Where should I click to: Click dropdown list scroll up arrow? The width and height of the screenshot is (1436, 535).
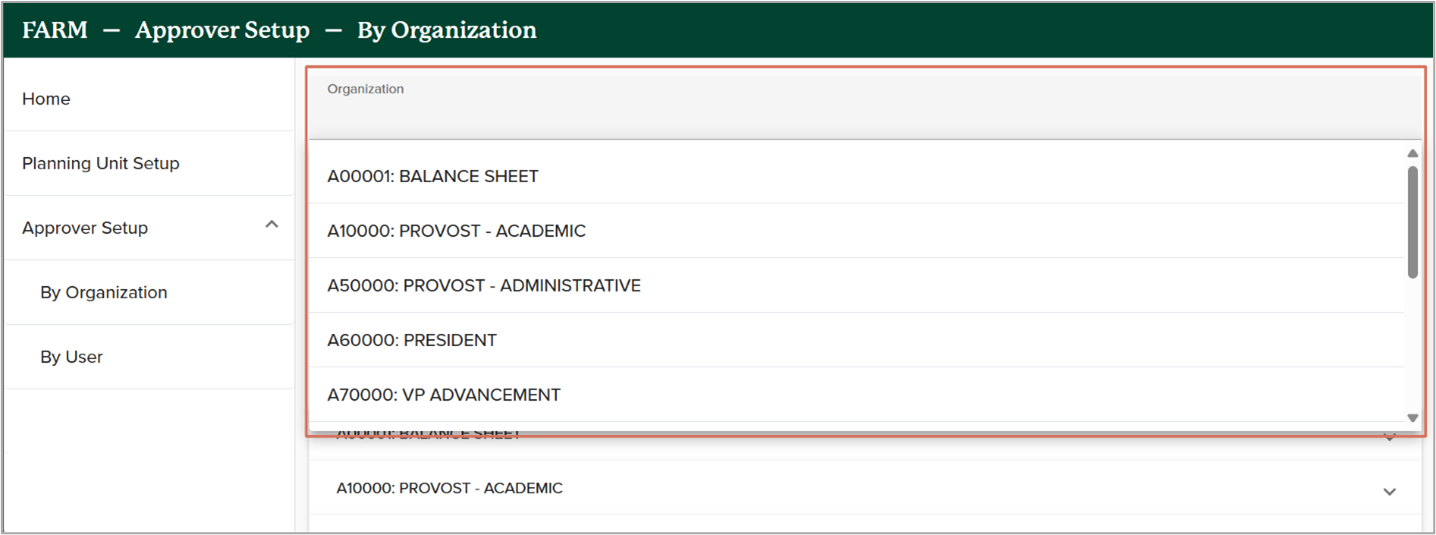coord(1412,153)
